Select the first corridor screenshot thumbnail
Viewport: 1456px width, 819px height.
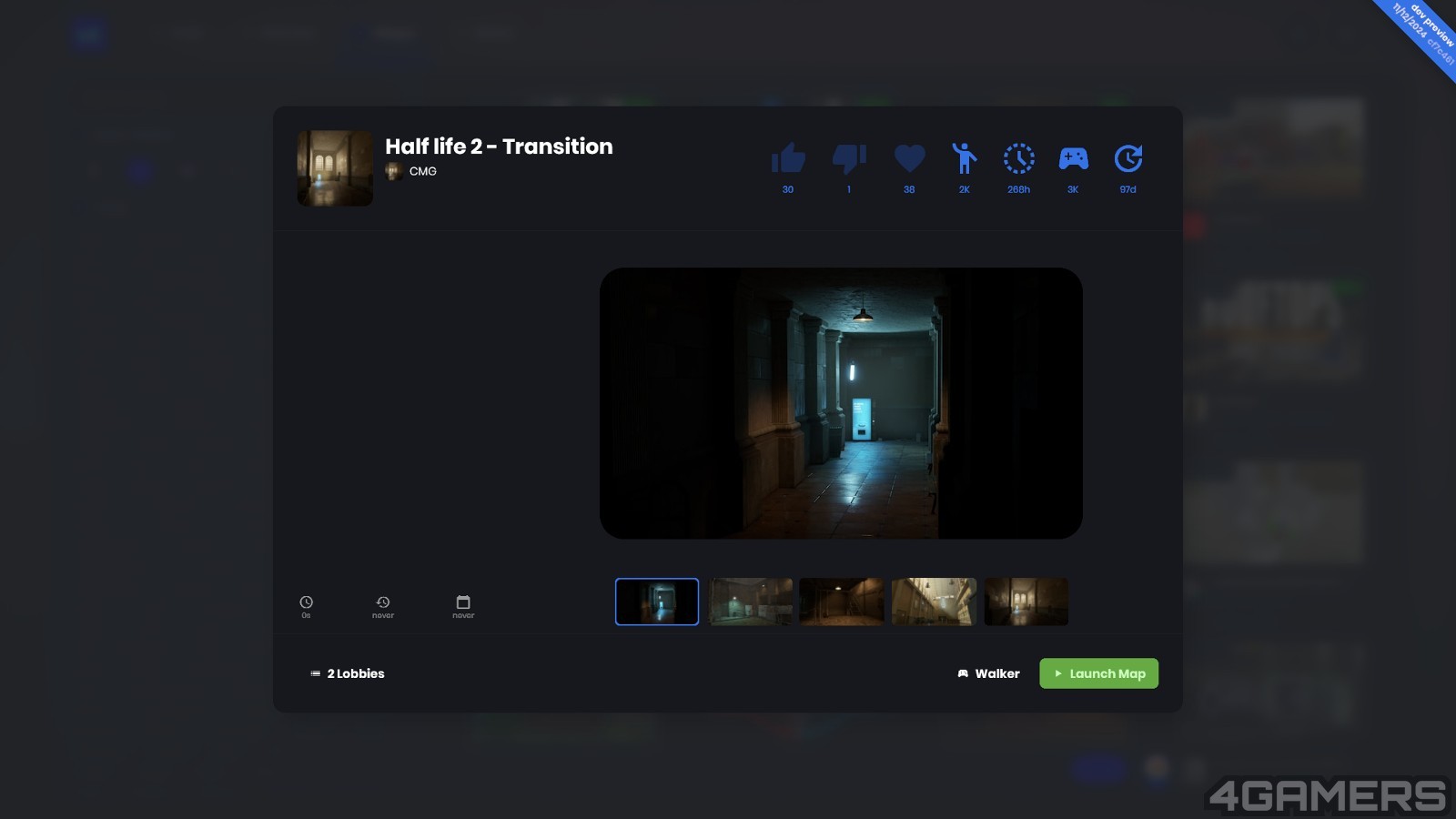pyautogui.click(x=657, y=602)
